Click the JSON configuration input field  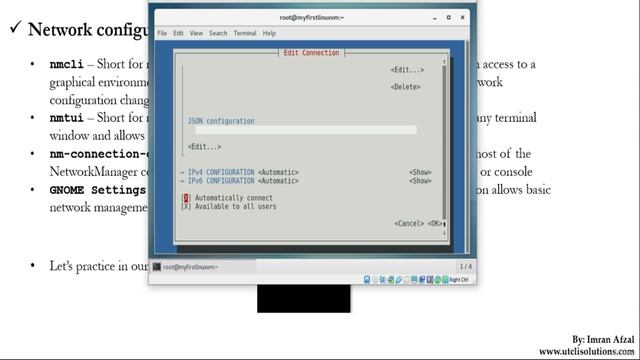[x=306, y=130]
